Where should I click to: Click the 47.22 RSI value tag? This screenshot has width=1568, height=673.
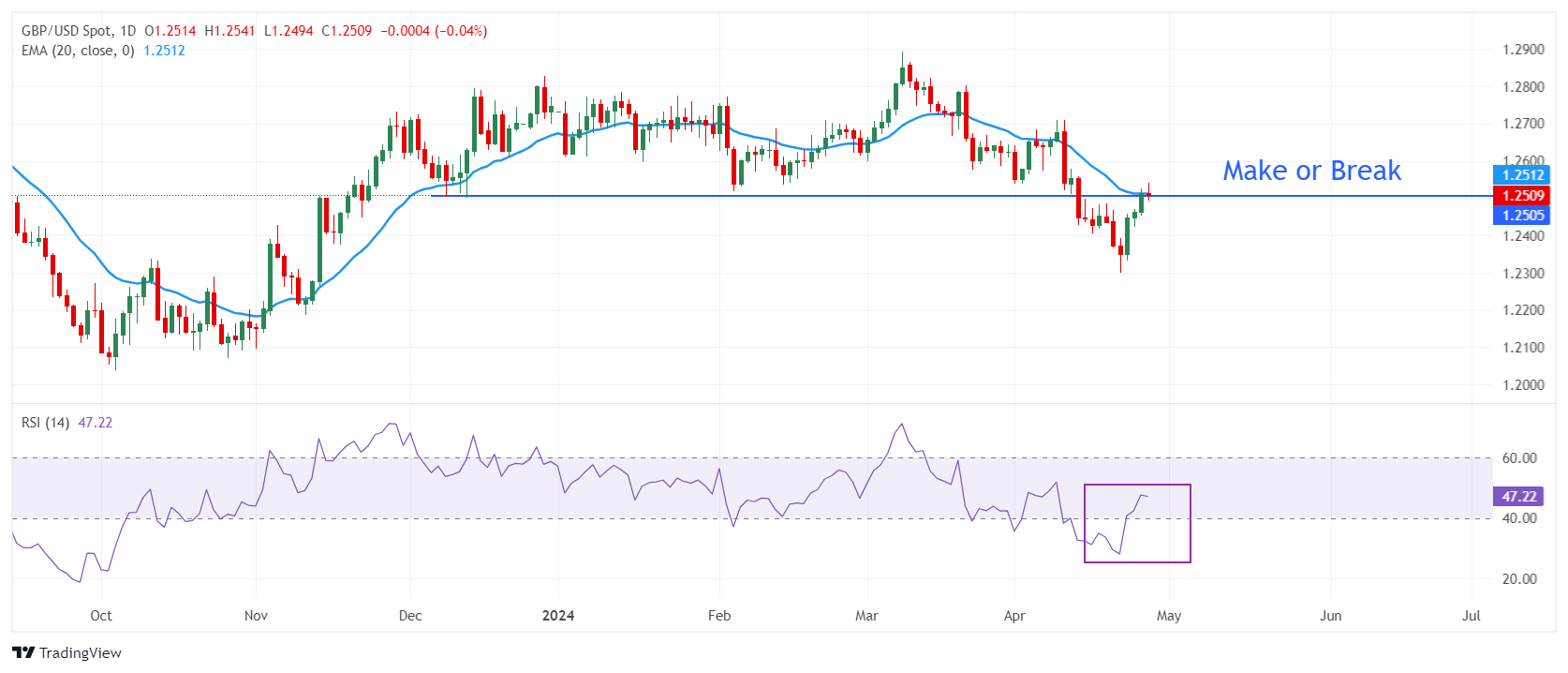1518,497
